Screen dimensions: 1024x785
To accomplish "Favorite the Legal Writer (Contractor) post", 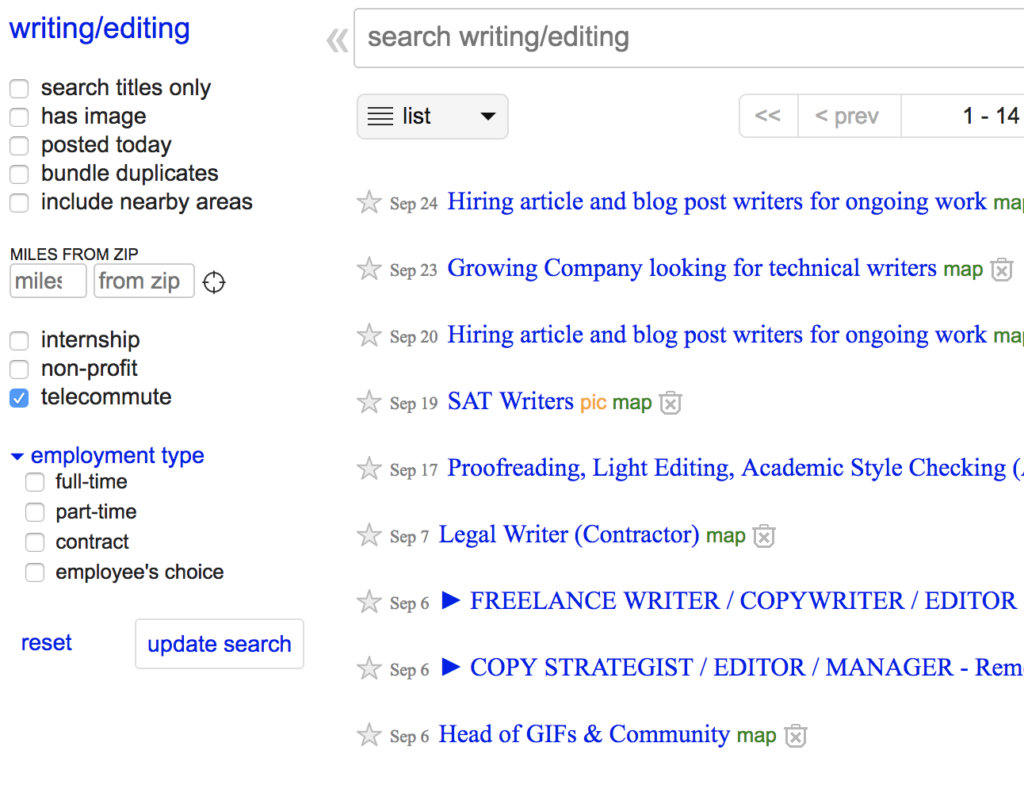I will tap(369, 536).
